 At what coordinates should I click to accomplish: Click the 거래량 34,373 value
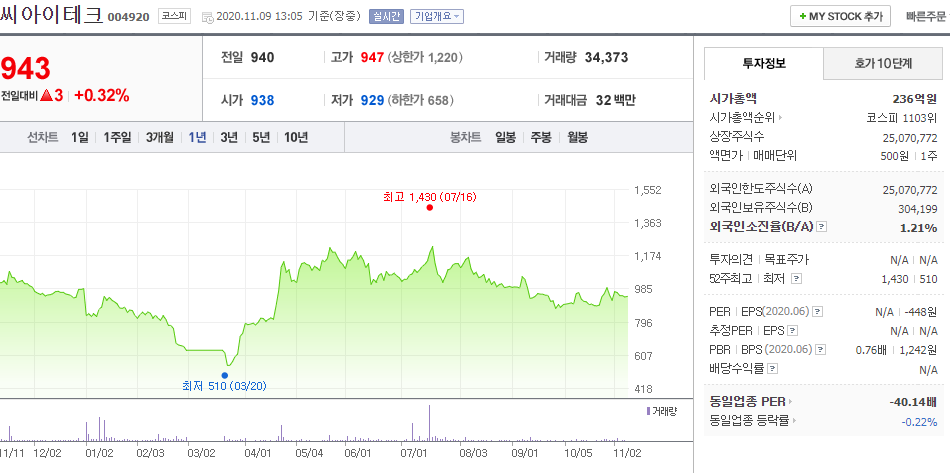coord(606,58)
